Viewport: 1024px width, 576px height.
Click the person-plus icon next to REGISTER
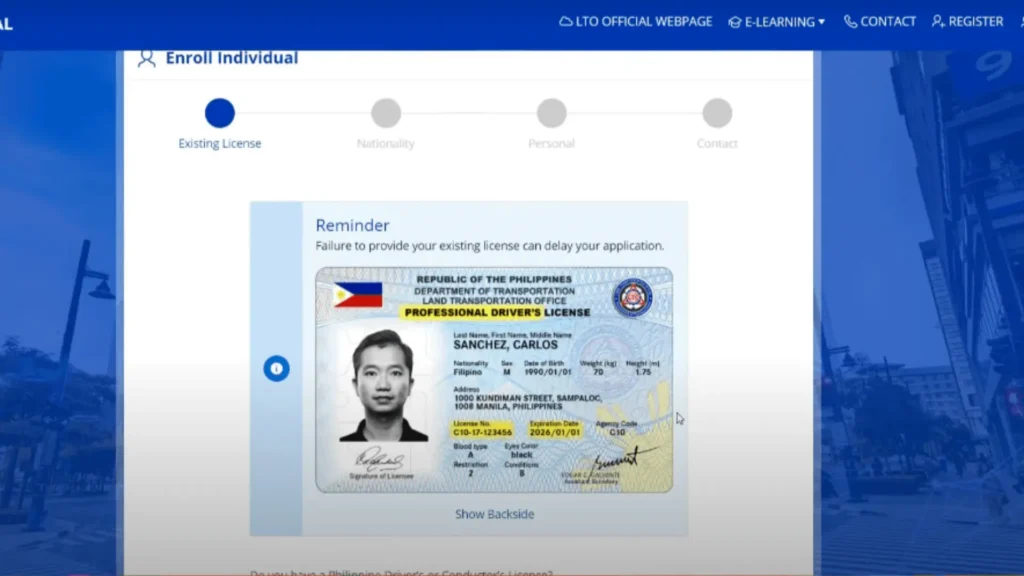click(936, 21)
